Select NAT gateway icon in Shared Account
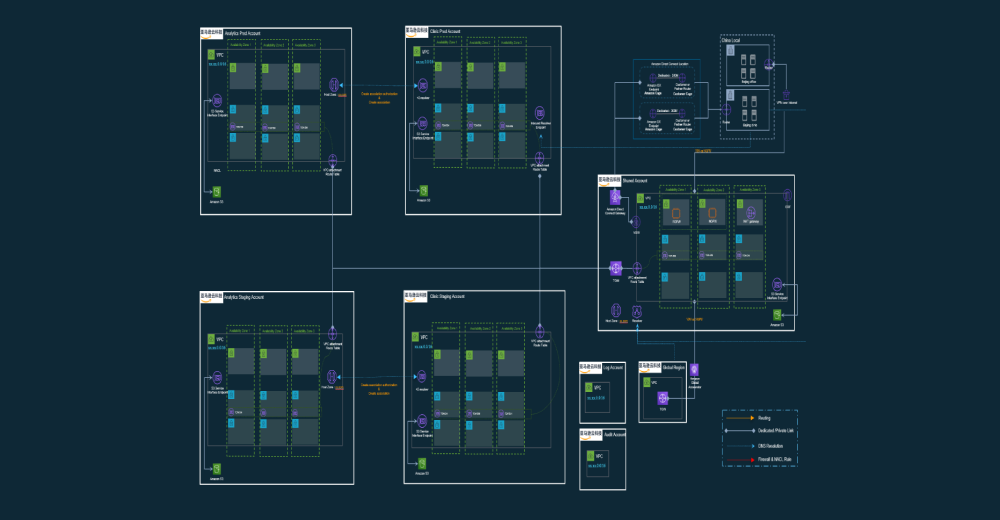 [751, 212]
